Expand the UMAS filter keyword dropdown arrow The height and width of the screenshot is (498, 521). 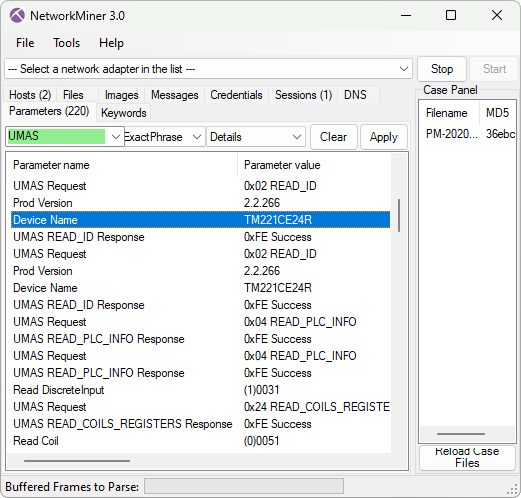(115, 137)
